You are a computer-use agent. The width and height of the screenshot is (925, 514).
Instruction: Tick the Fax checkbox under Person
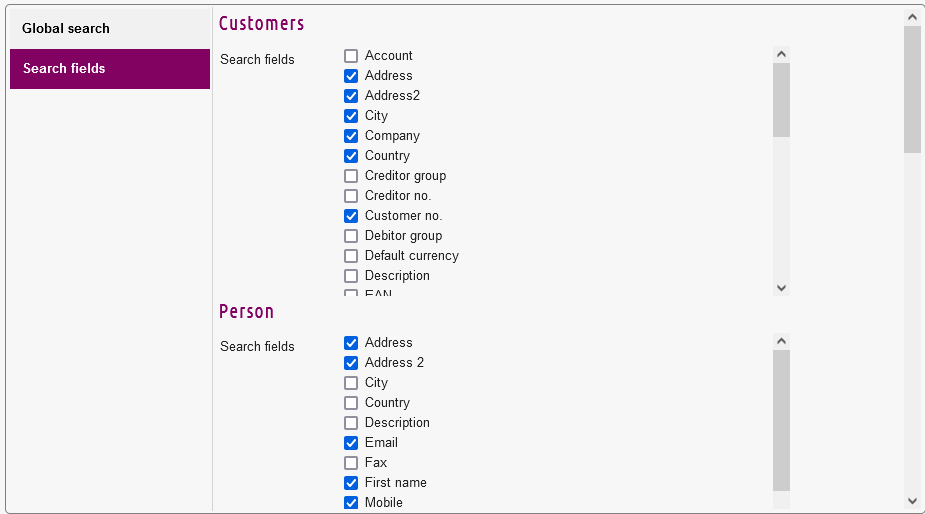[x=351, y=463]
